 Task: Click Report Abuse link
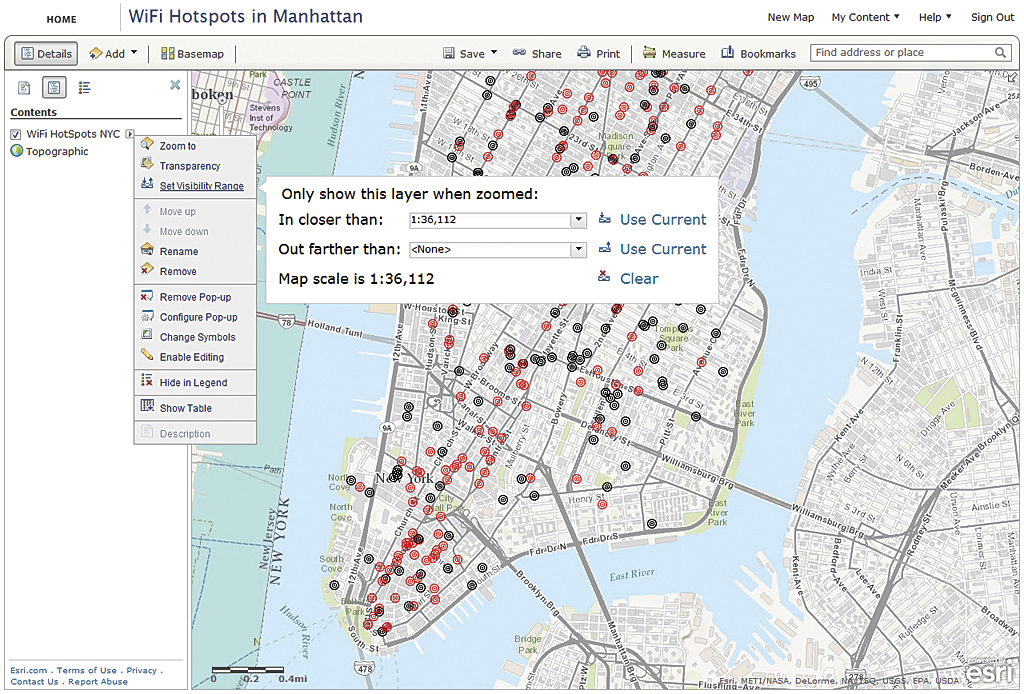[98, 682]
